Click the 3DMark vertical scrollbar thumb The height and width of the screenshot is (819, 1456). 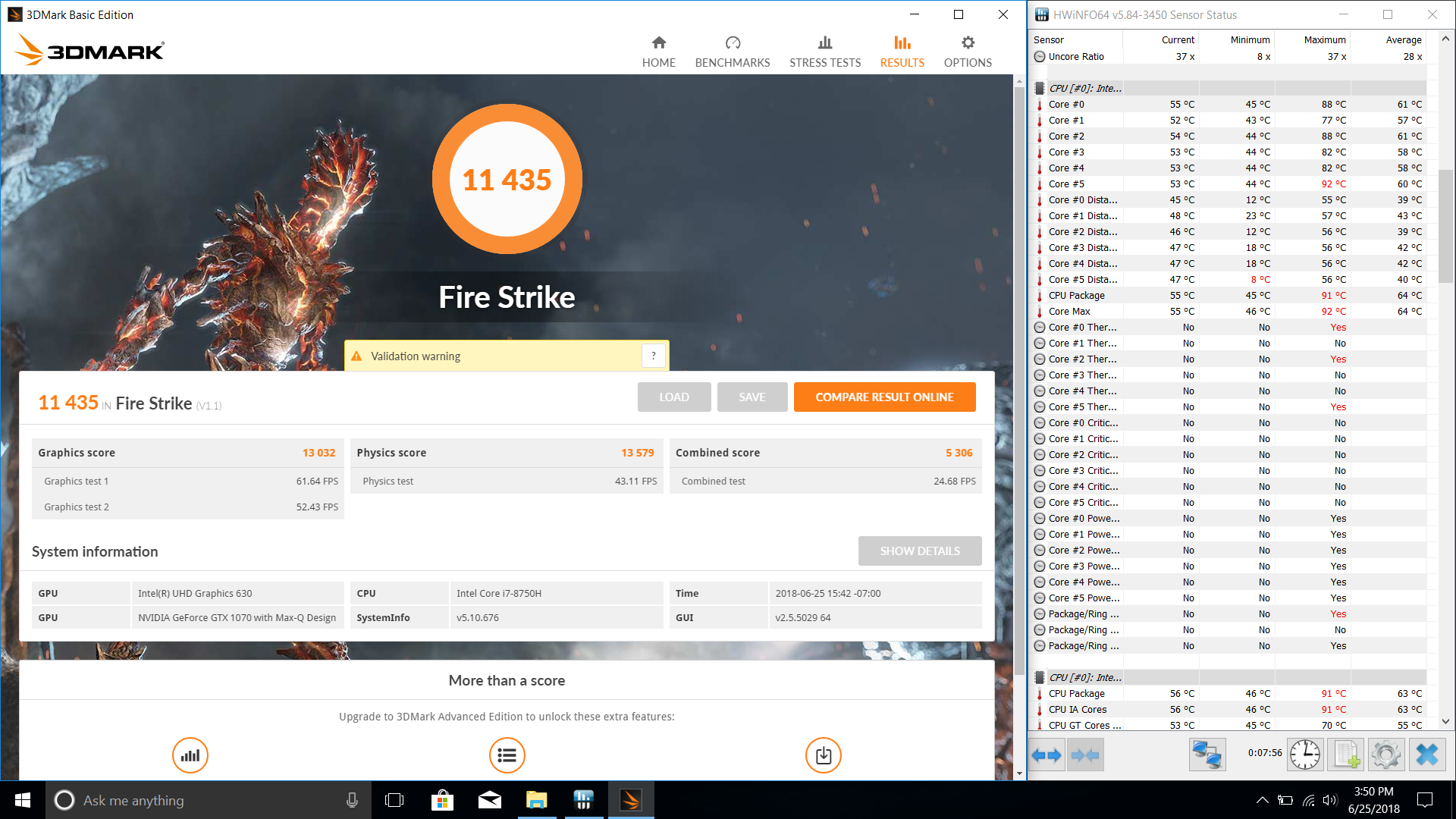click(1019, 379)
